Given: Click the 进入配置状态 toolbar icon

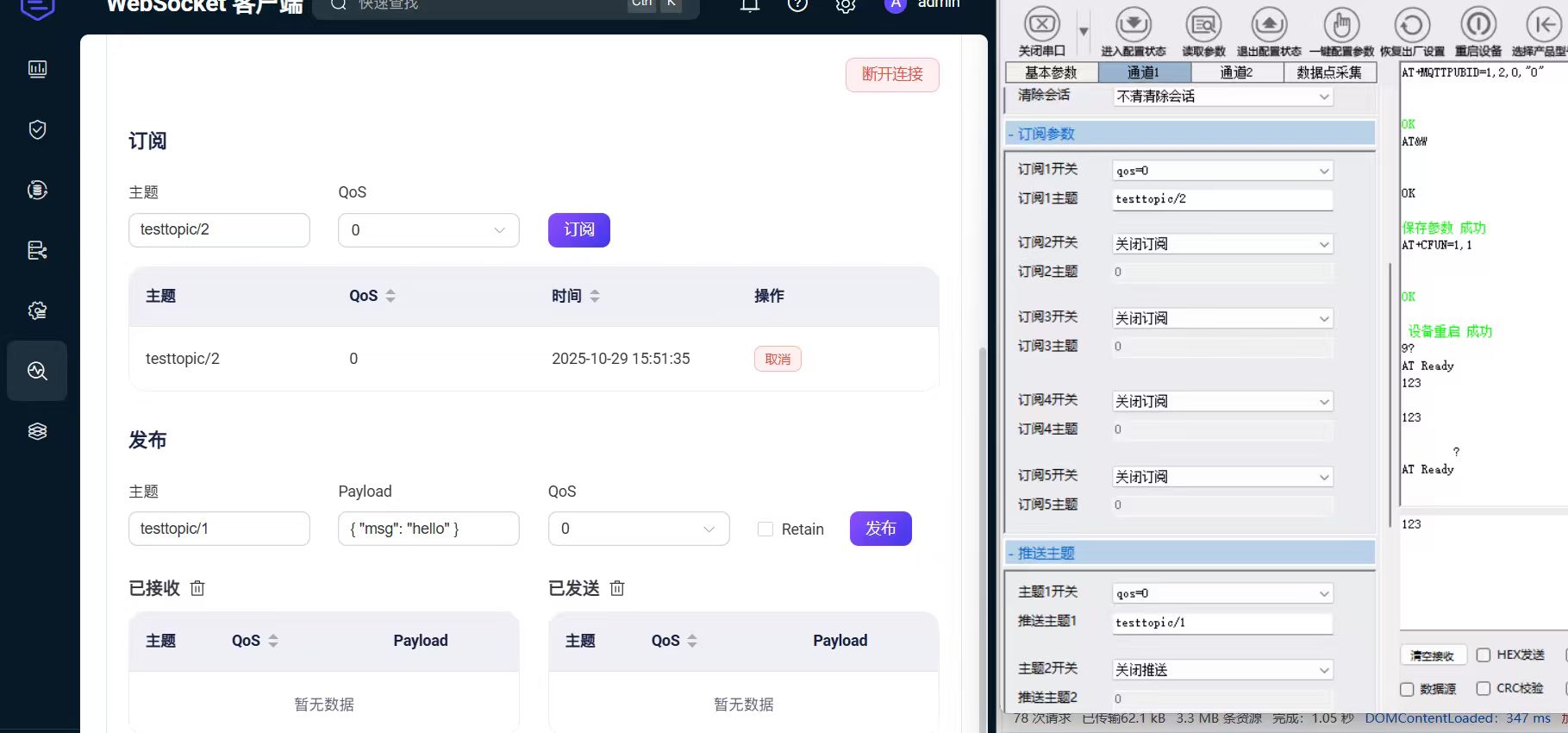Looking at the screenshot, I should tap(1133, 25).
